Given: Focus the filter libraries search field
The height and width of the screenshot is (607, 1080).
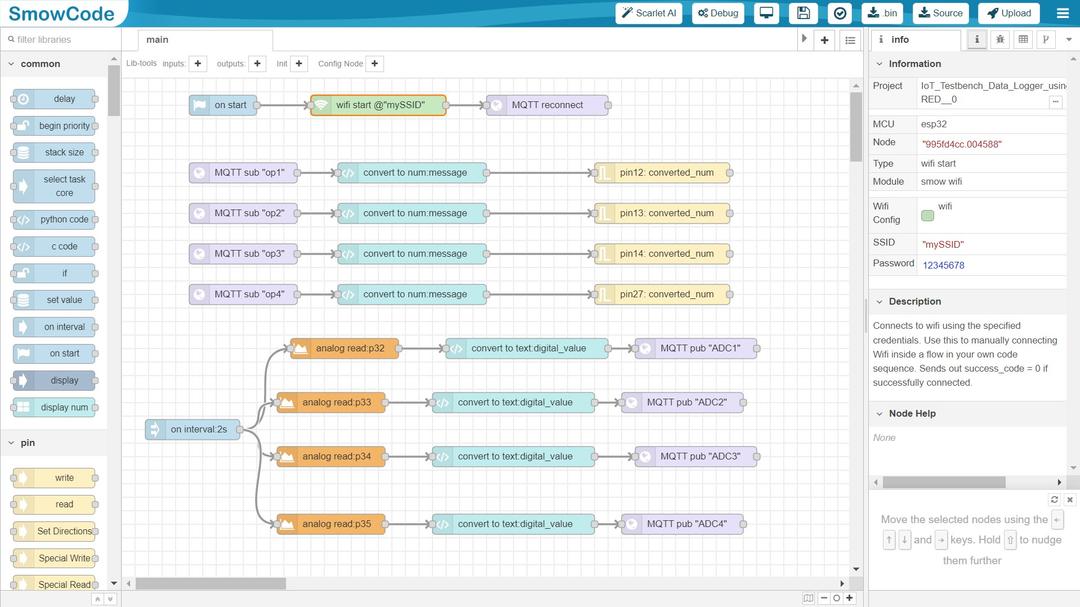Looking at the screenshot, I should [x=58, y=40].
